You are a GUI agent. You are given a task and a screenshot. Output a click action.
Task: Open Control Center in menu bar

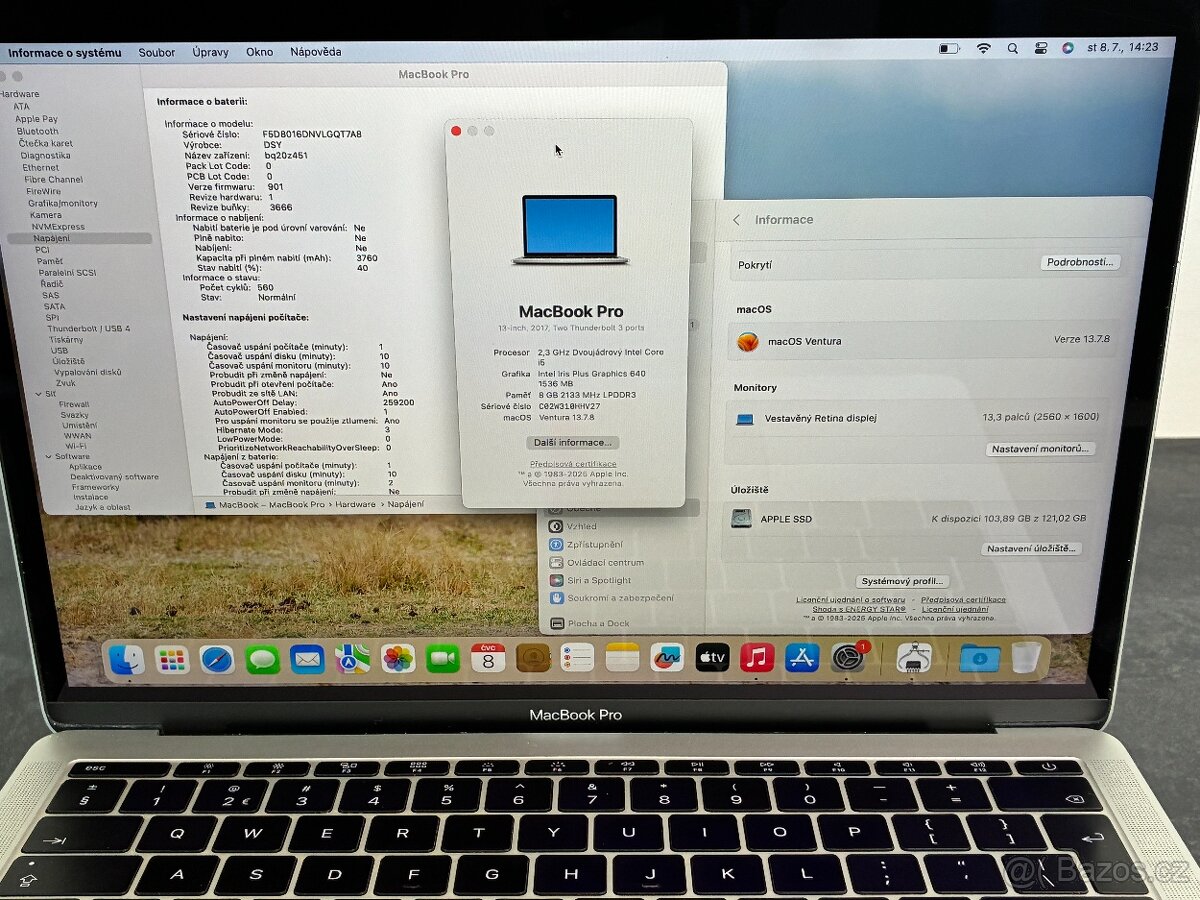(1040, 48)
